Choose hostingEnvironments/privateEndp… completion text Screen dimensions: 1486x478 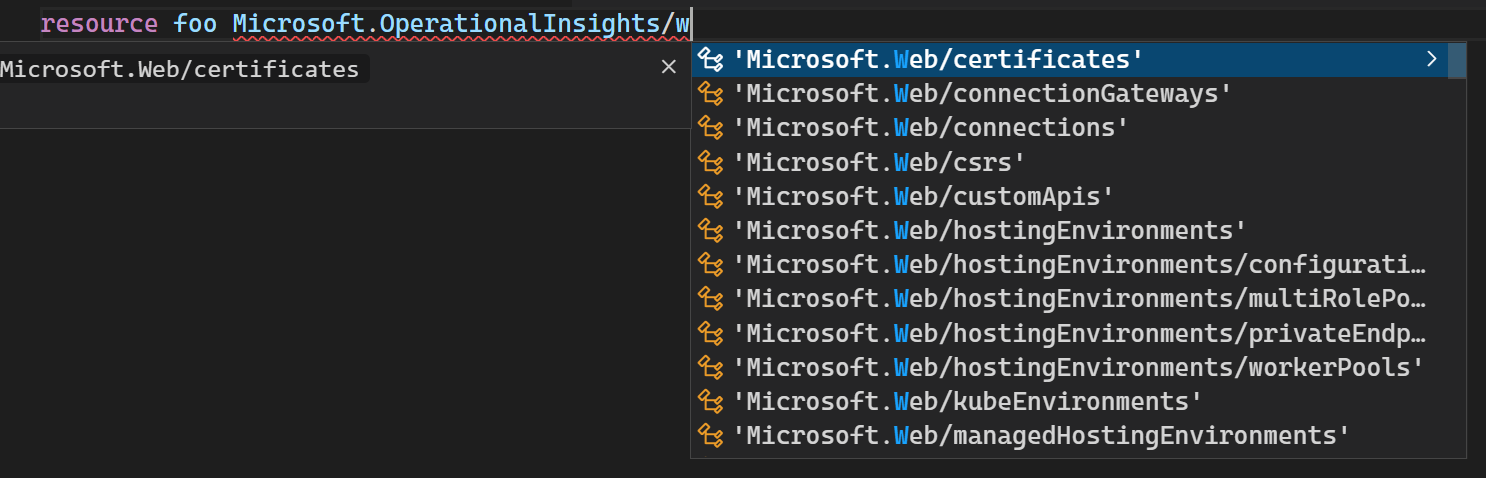click(x=1080, y=333)
